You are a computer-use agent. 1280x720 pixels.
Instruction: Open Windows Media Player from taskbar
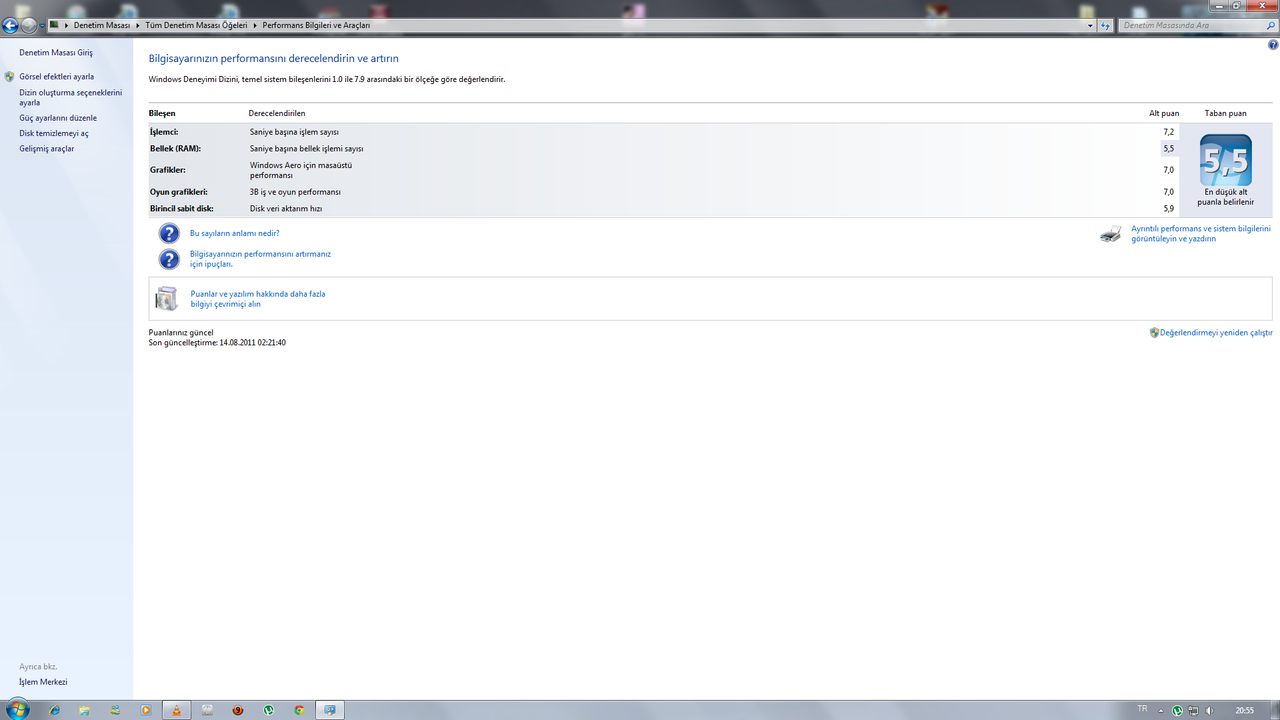coord(146,710)
